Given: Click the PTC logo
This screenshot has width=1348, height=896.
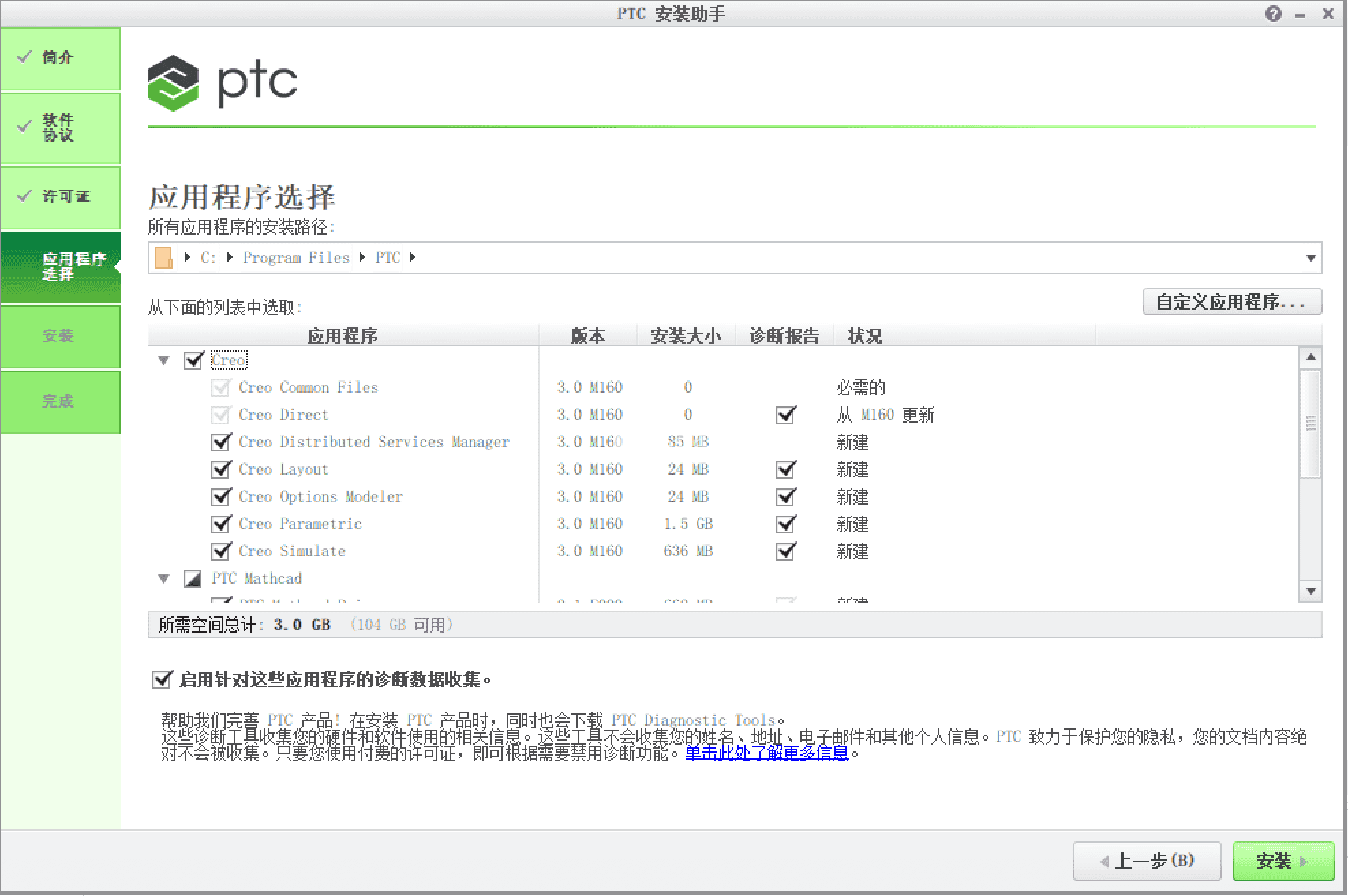Looking at the screenshot, I should tap(222, 81).
